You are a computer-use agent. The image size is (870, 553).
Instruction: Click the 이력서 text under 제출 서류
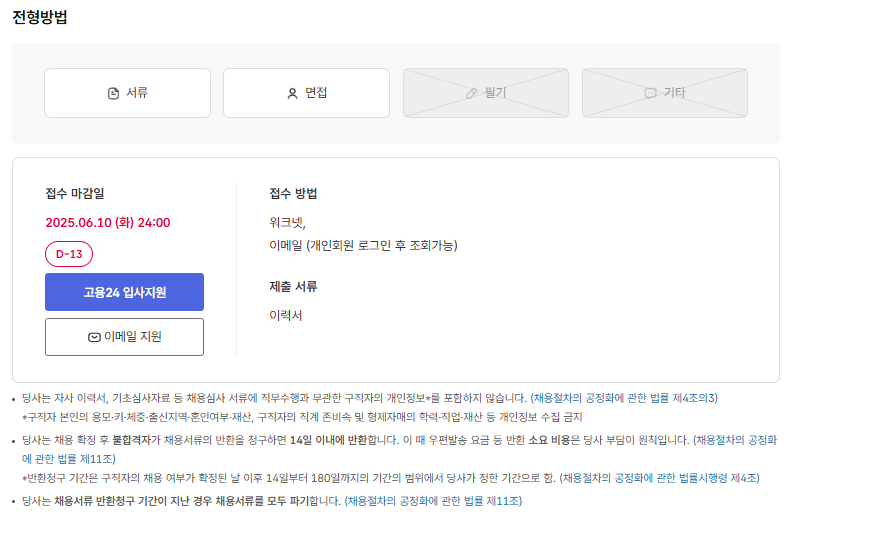coord(285,315)
